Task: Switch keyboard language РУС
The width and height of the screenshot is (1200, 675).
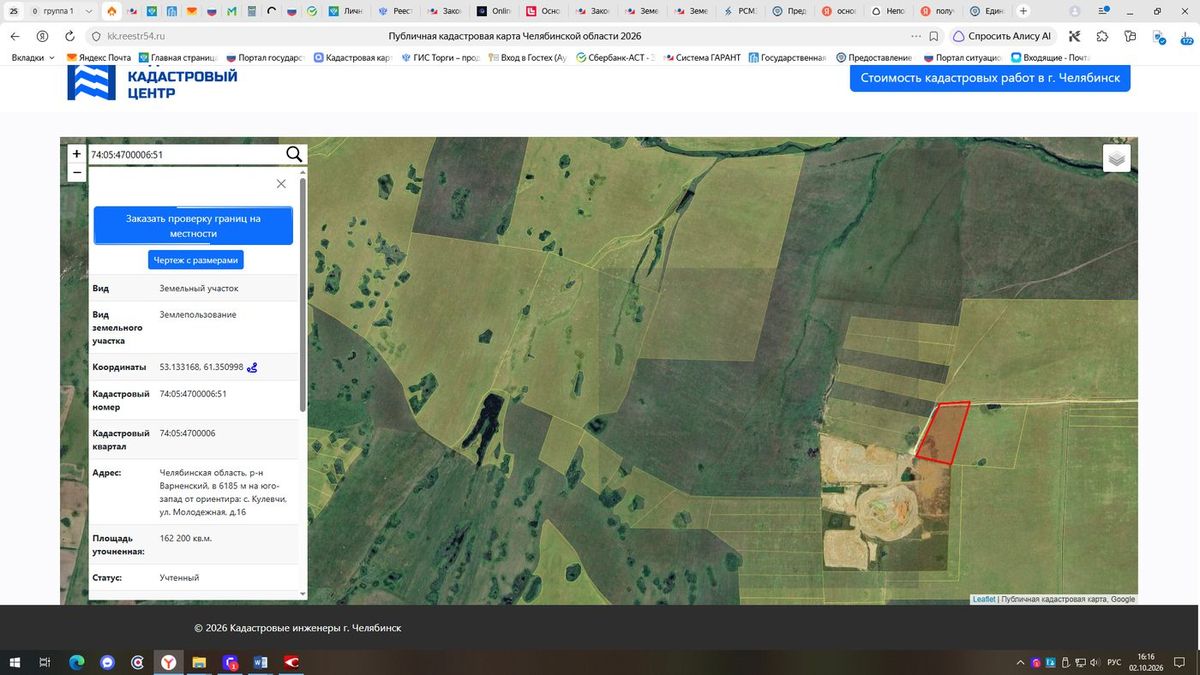Action: click(1112, 662)
